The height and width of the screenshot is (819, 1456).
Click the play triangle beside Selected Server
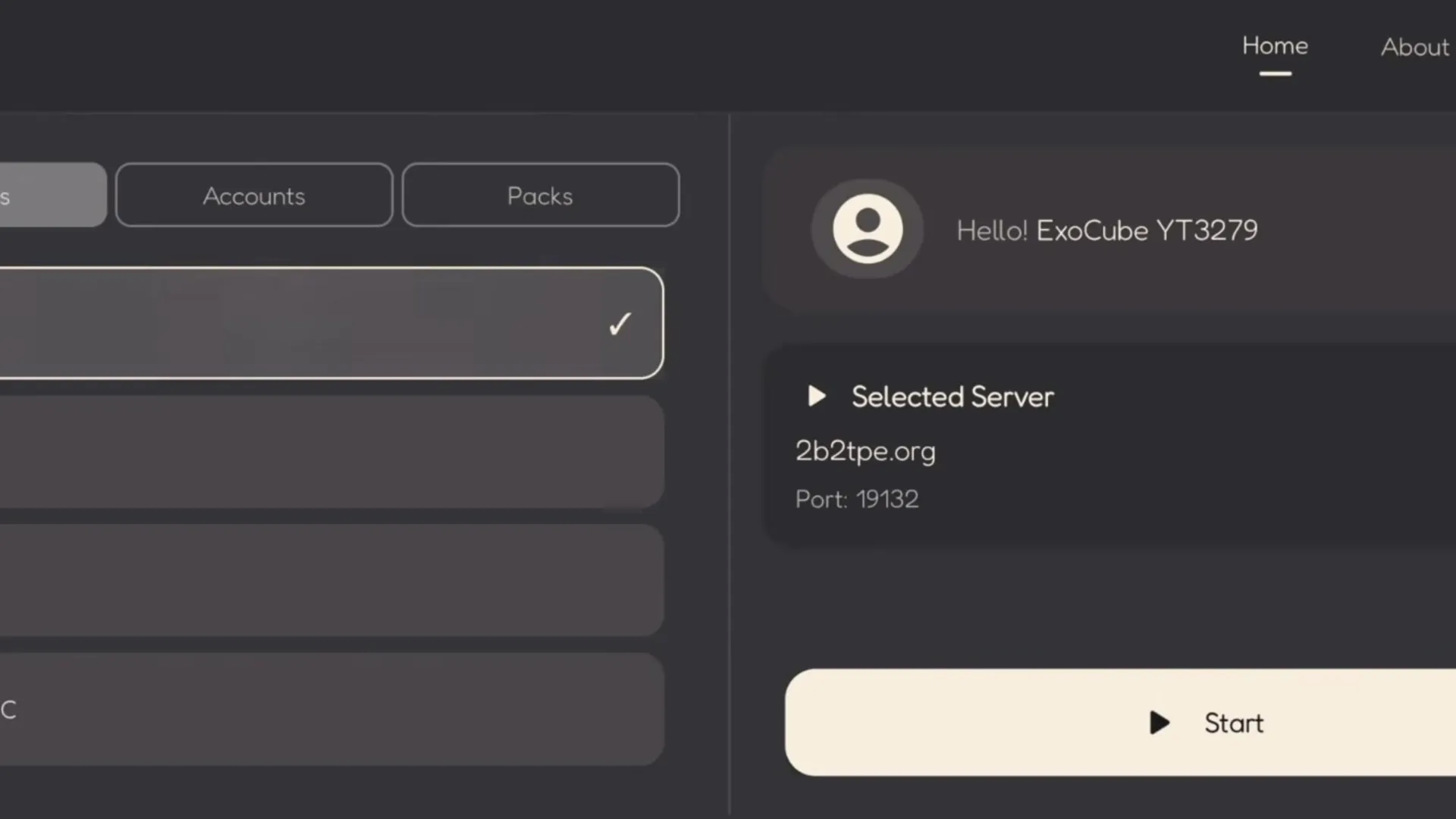(817, 396)
